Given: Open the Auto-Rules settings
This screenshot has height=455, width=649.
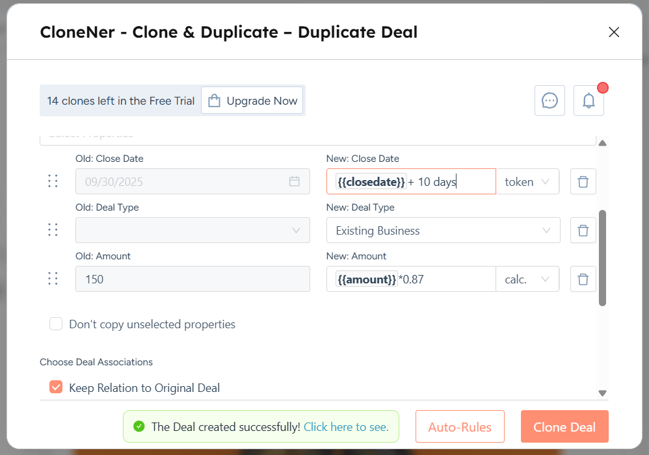Looking at the screenshot, I should pos(460,427).
